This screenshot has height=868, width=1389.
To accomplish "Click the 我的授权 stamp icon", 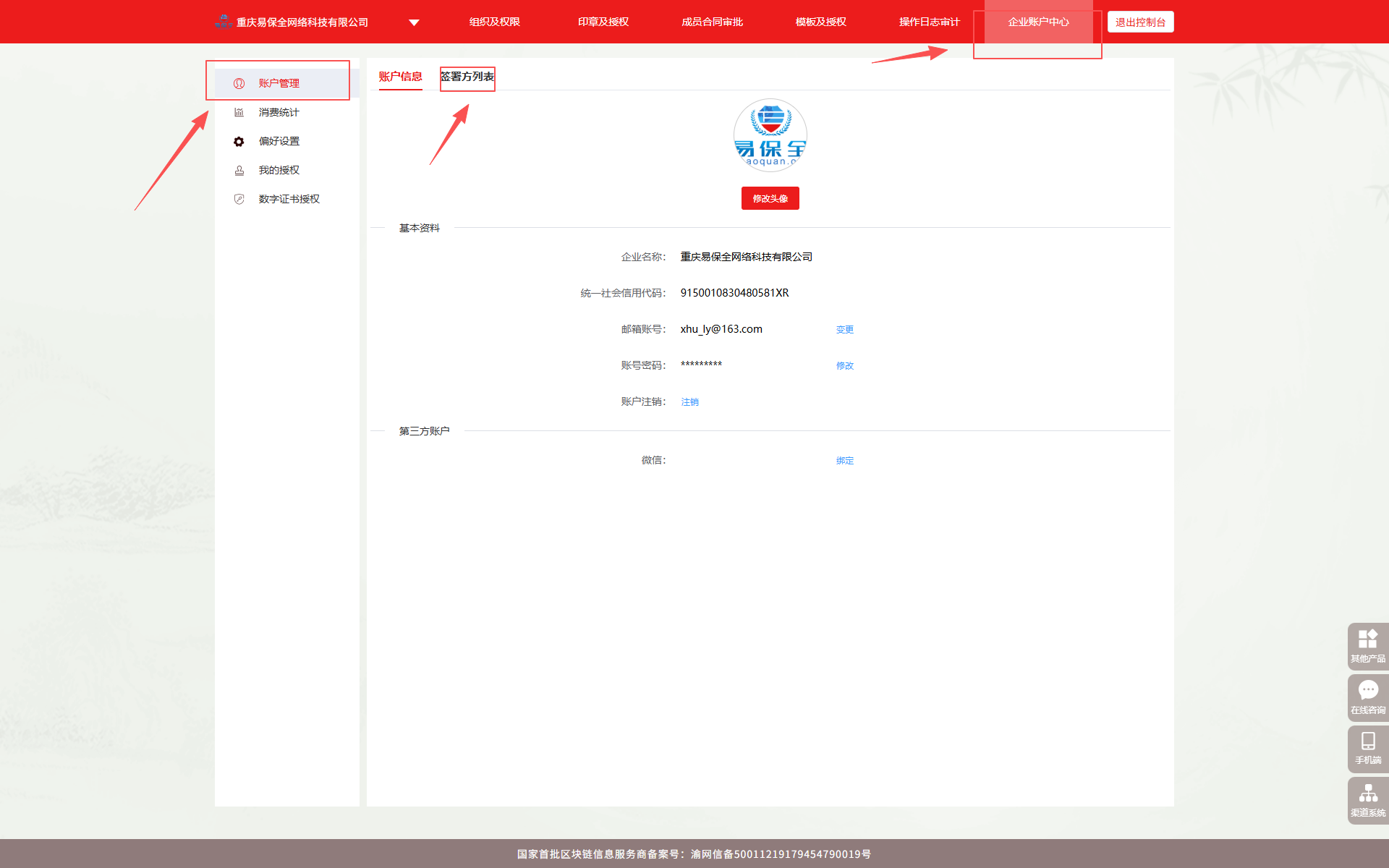I will [239, 170].
